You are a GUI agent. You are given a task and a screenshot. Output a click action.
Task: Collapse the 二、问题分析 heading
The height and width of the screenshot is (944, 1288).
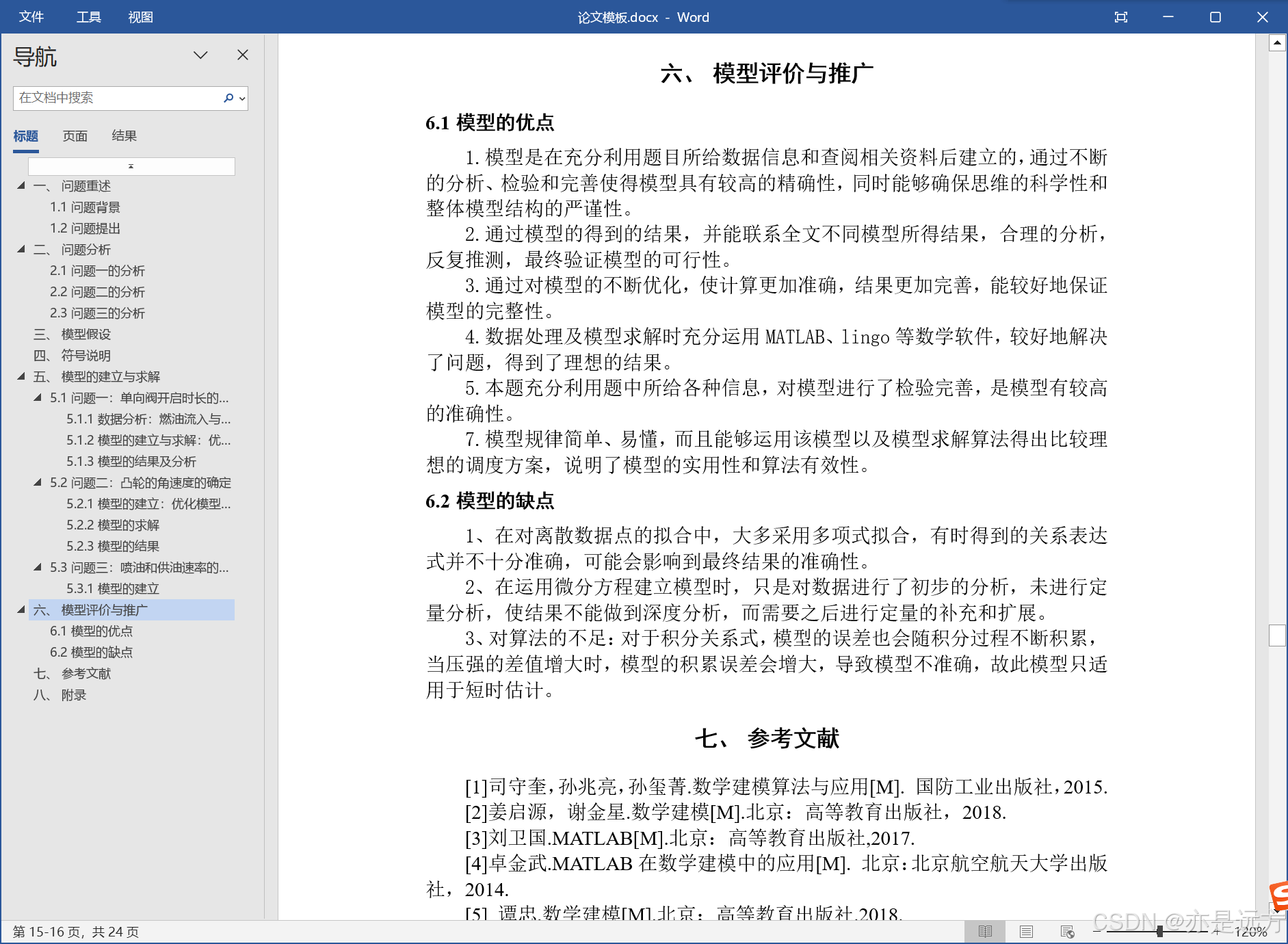point(21,249)
